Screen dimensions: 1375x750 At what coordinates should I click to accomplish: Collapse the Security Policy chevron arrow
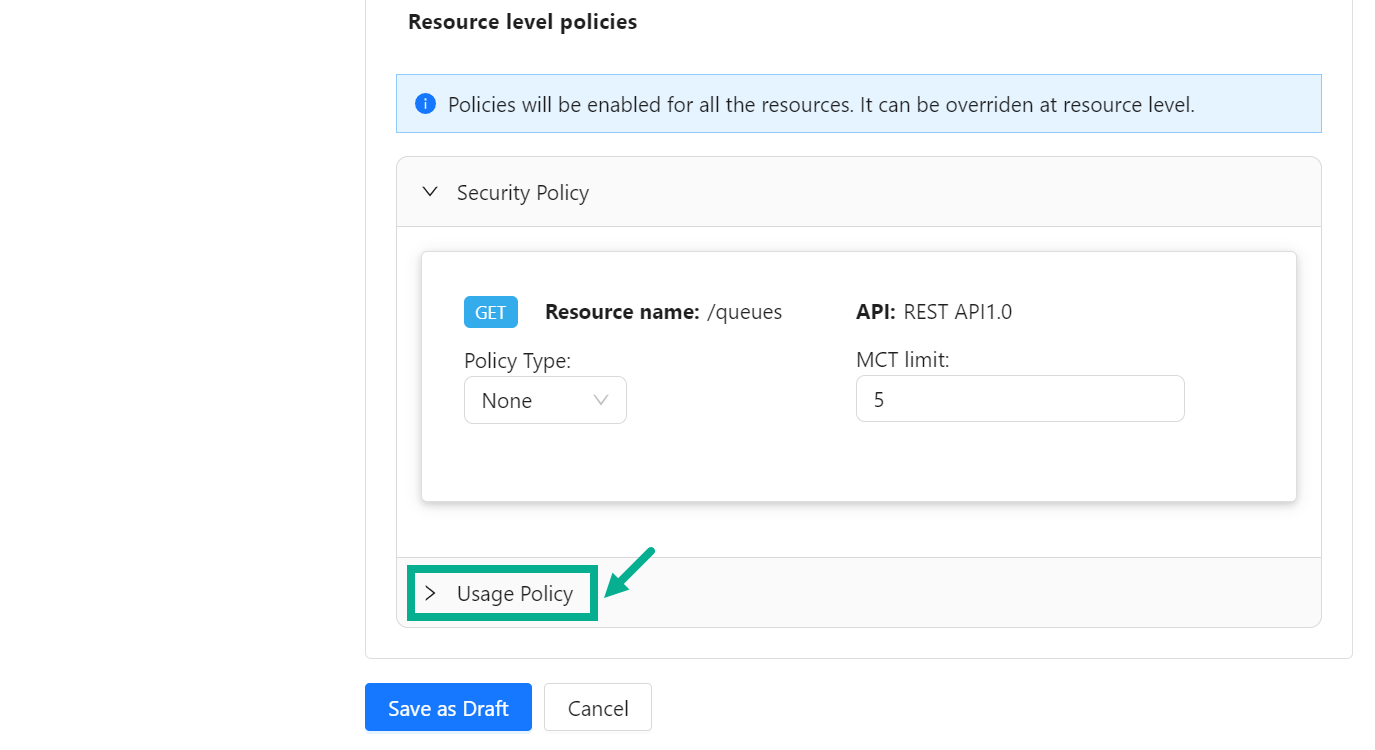(x=430, y=192)
